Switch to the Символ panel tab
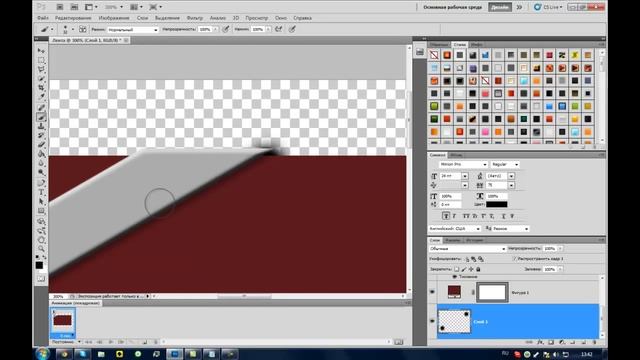Image resolution: width=640 pixels, height=360 pixels. [438, 155]
